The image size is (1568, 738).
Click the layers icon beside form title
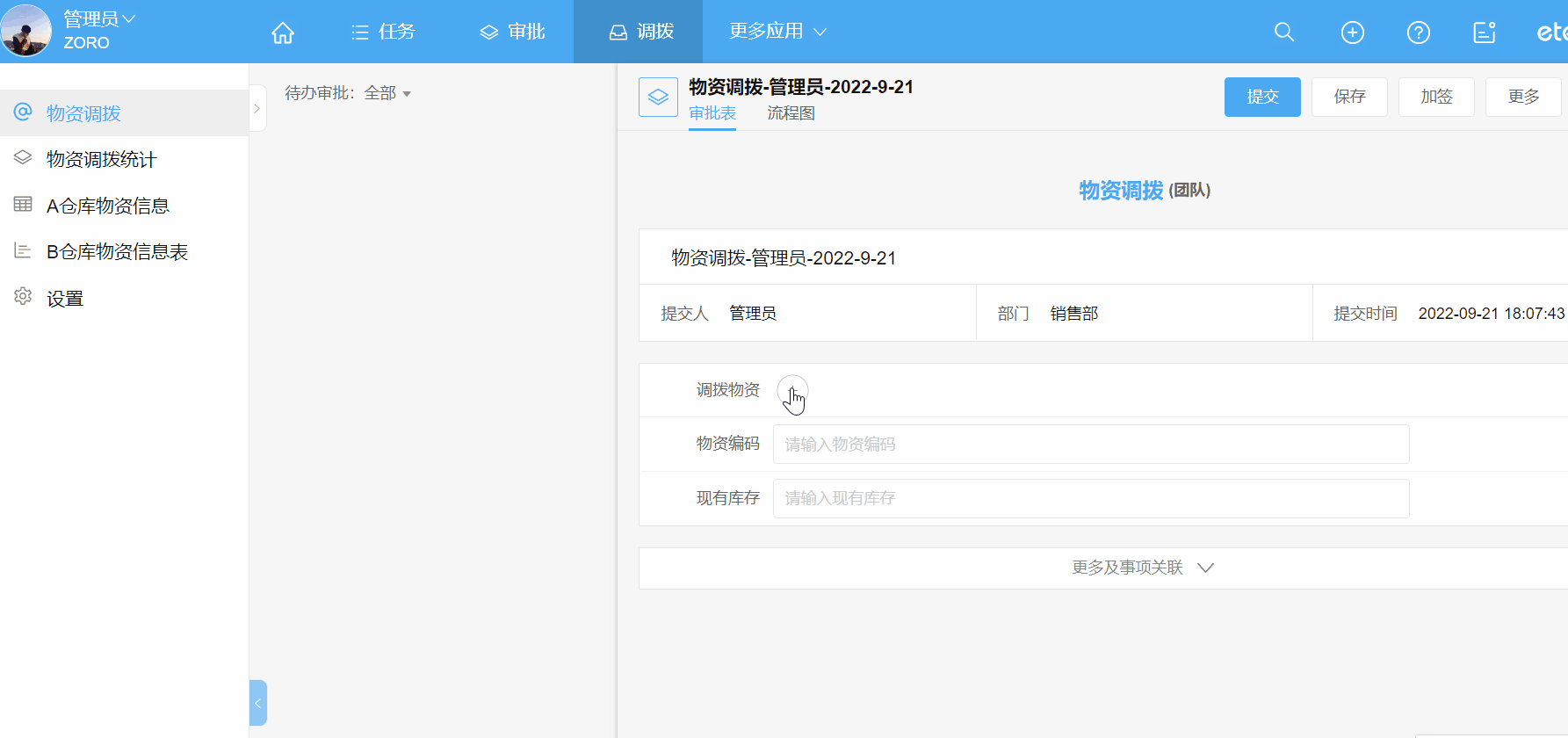(658, 98)
